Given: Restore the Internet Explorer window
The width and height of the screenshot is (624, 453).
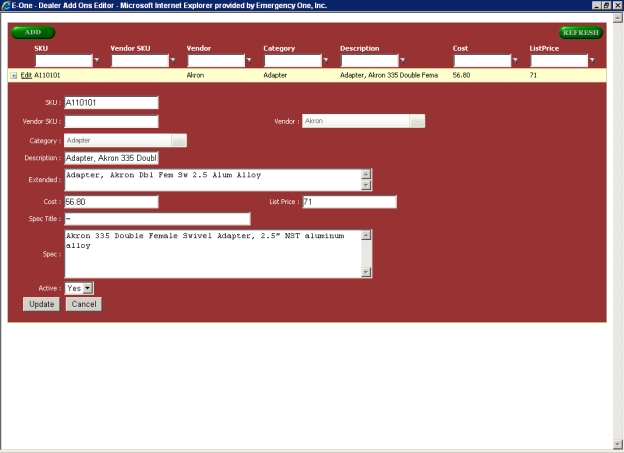Looking at the screenshot, I should click(x=606, y=6).
